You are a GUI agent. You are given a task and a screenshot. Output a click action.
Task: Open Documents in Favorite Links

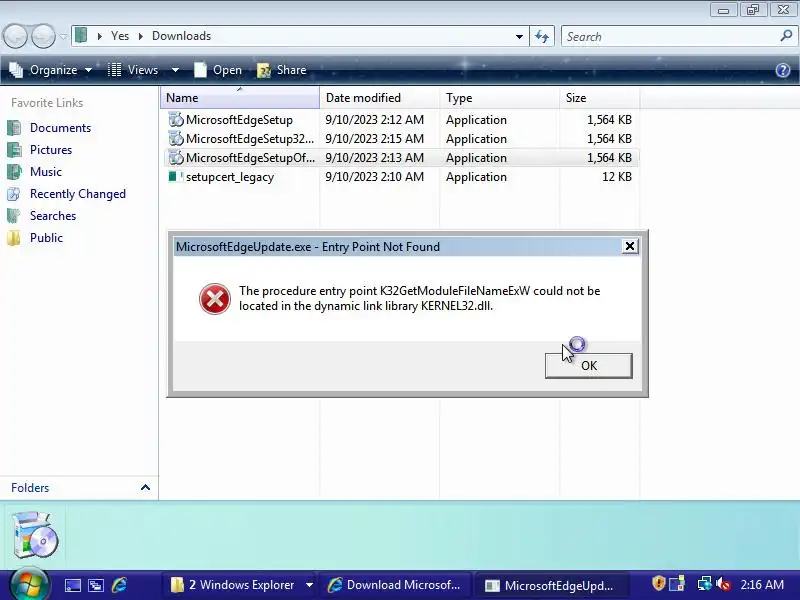coord(60,128)
